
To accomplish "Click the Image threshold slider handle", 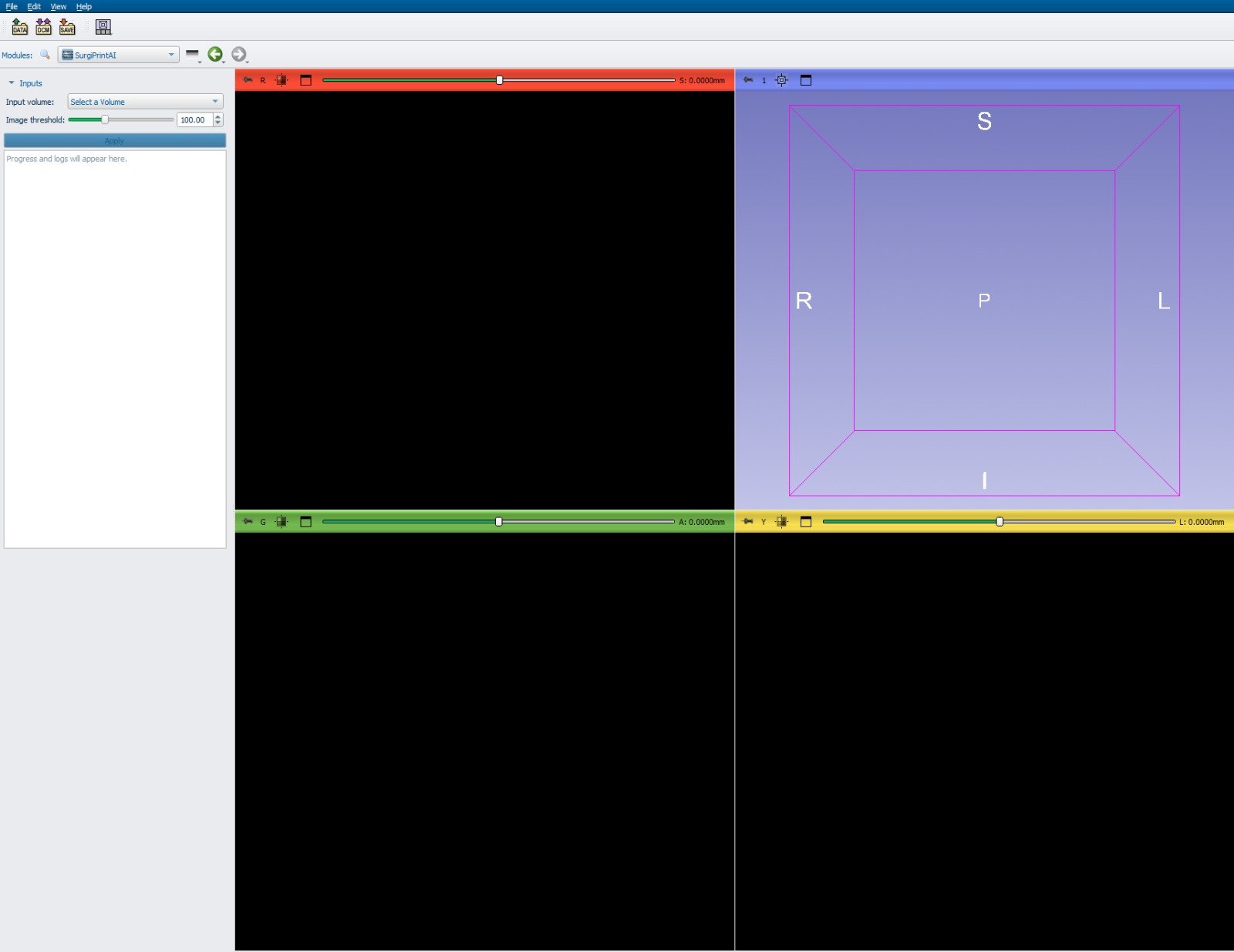I will tap(105, 120).
